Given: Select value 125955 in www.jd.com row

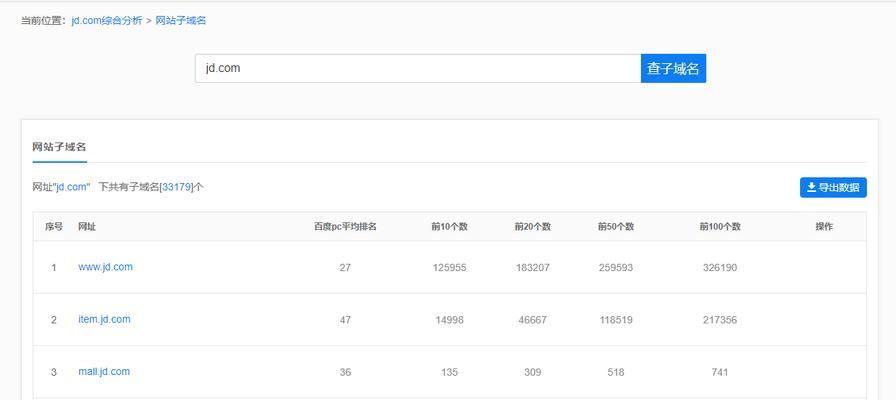Looking at the screenshot, I should 450,267.
